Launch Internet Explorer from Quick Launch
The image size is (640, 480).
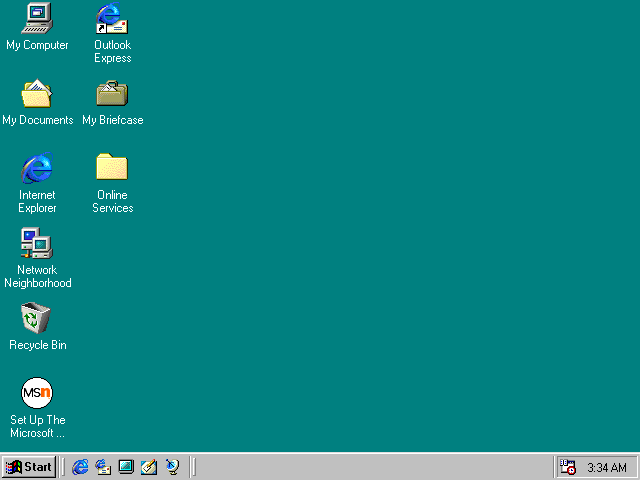(80, 467)
